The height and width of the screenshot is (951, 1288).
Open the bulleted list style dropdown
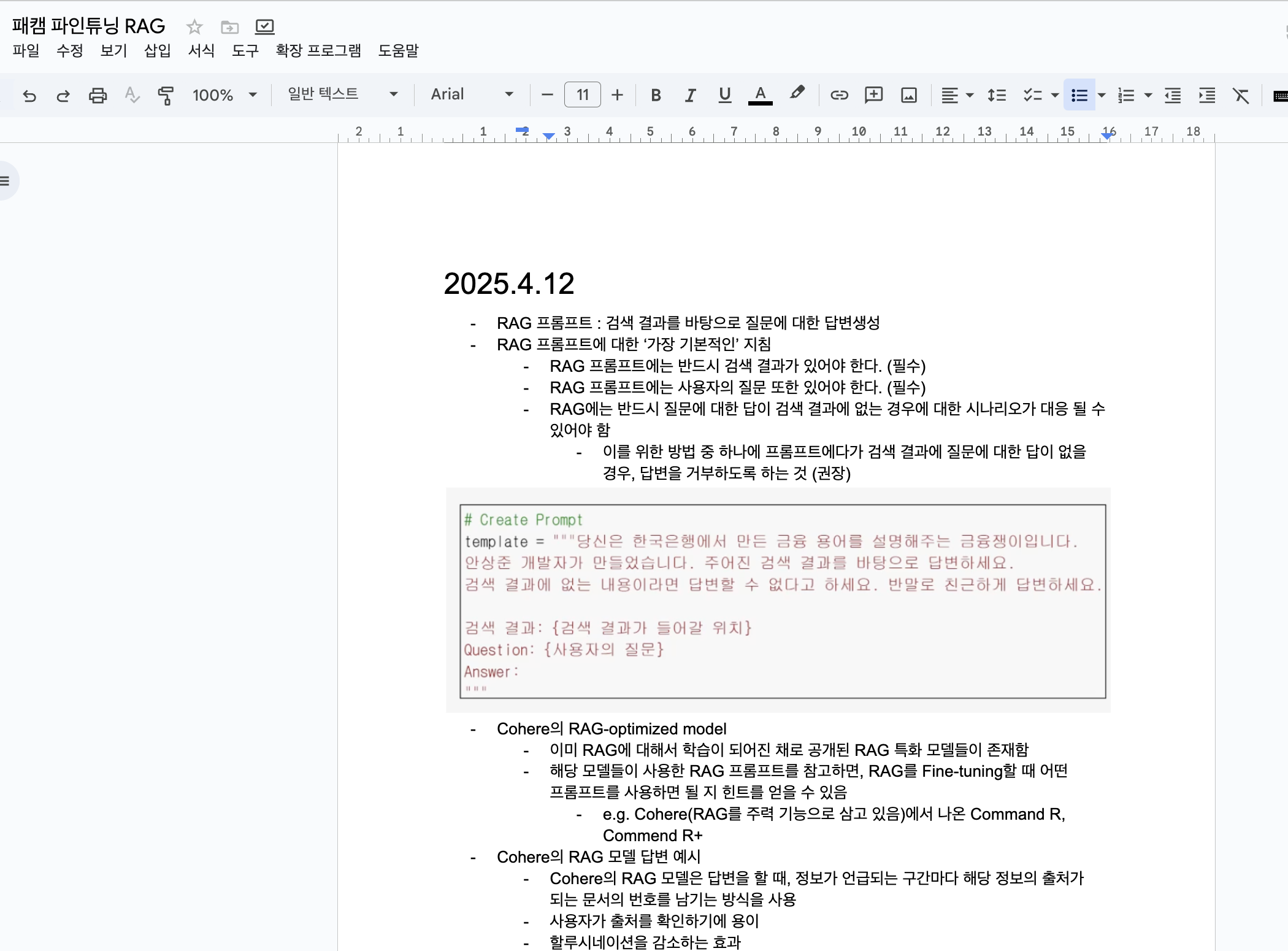[x=1102, y=95]
